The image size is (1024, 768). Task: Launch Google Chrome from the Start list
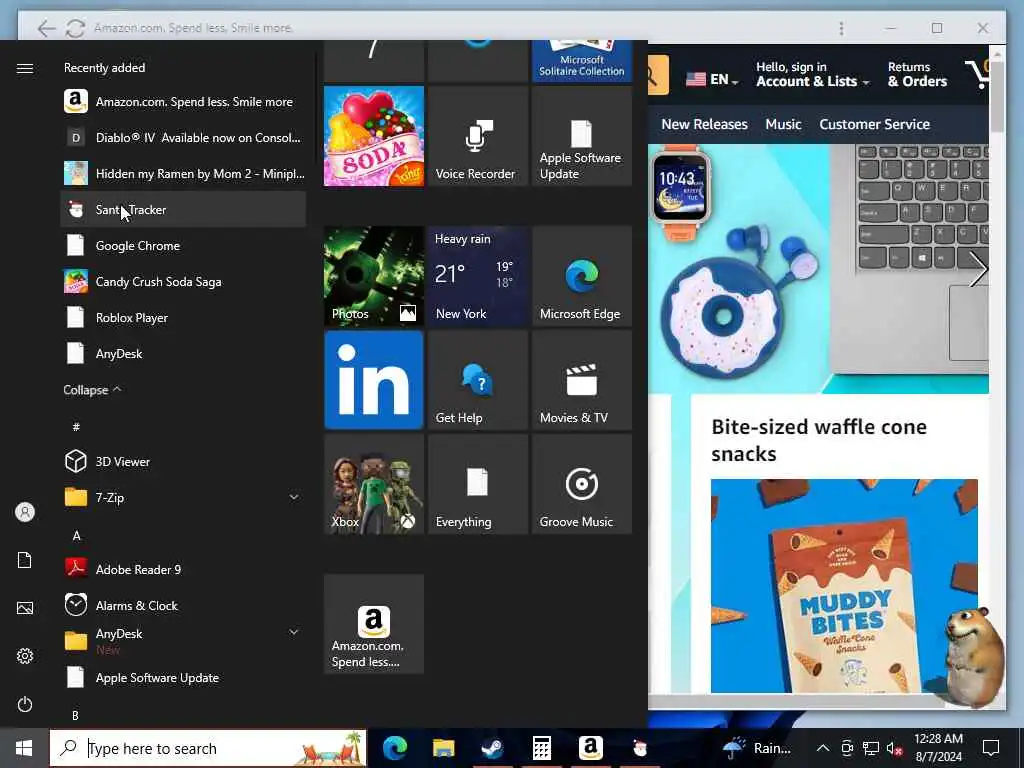pos(183,246)
